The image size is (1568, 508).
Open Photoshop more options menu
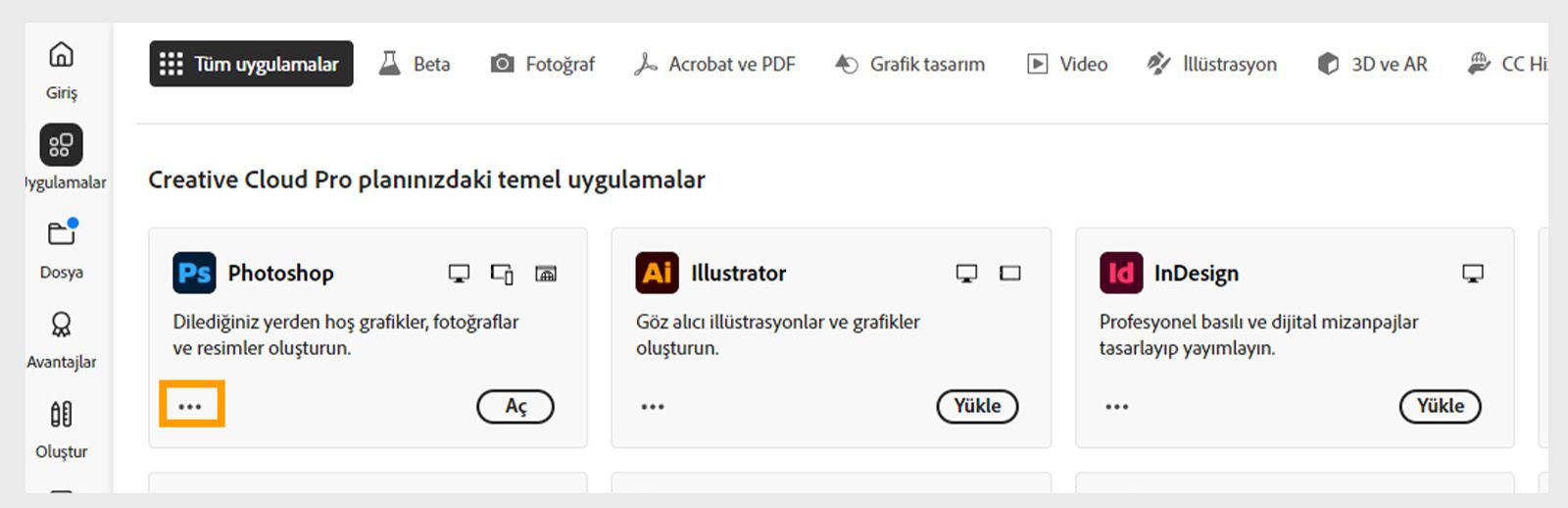(190, 406)
